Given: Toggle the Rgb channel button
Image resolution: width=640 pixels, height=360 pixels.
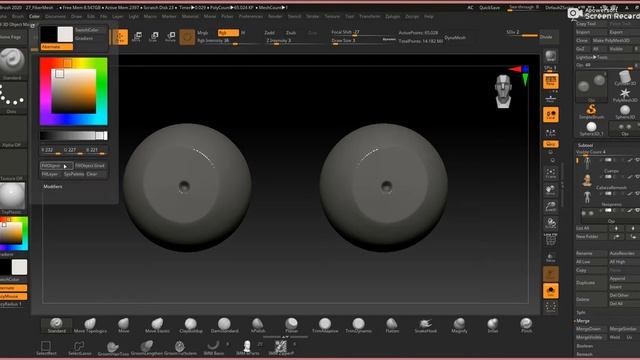Looking at the screenshot, I should point(228,33).
